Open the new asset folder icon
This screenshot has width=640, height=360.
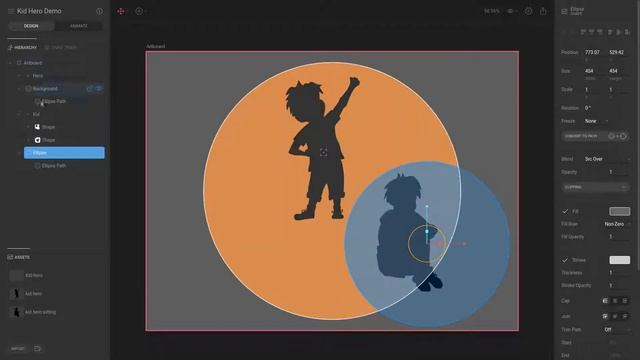(x=38, y=349)
